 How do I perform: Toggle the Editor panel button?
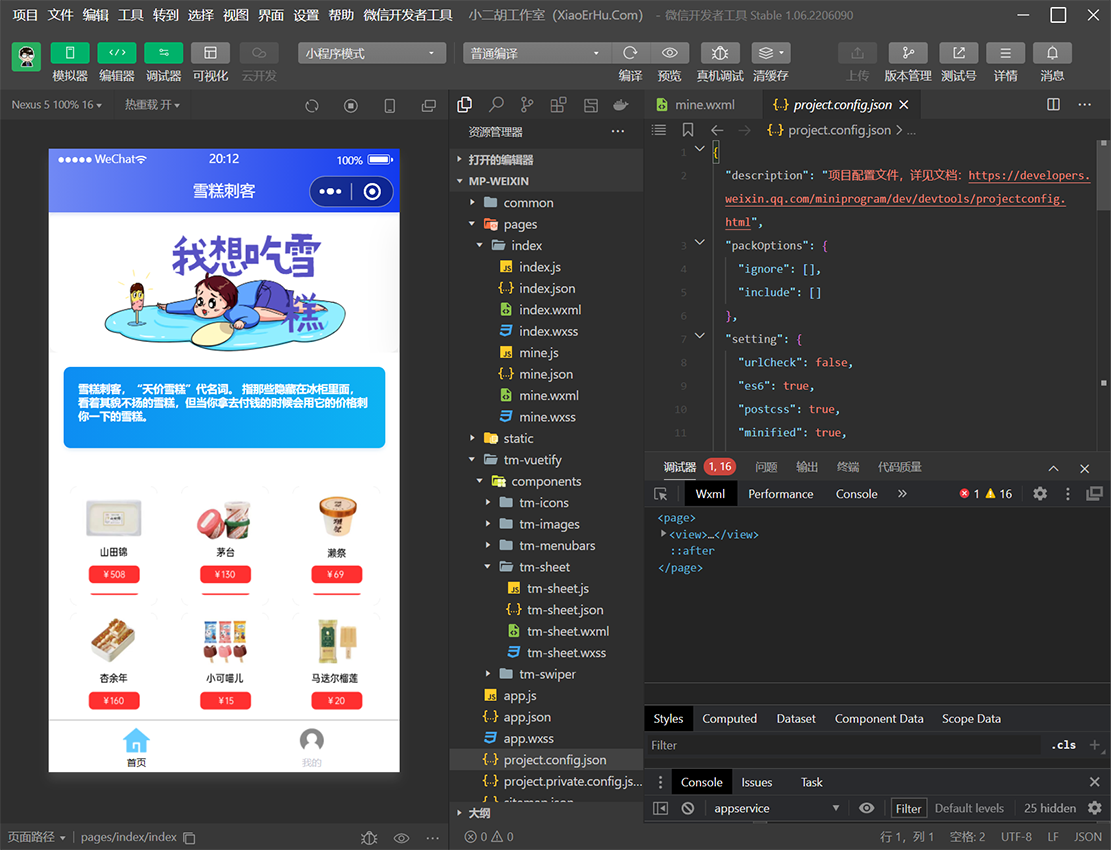pyautogui.click(x=117, y=53)
